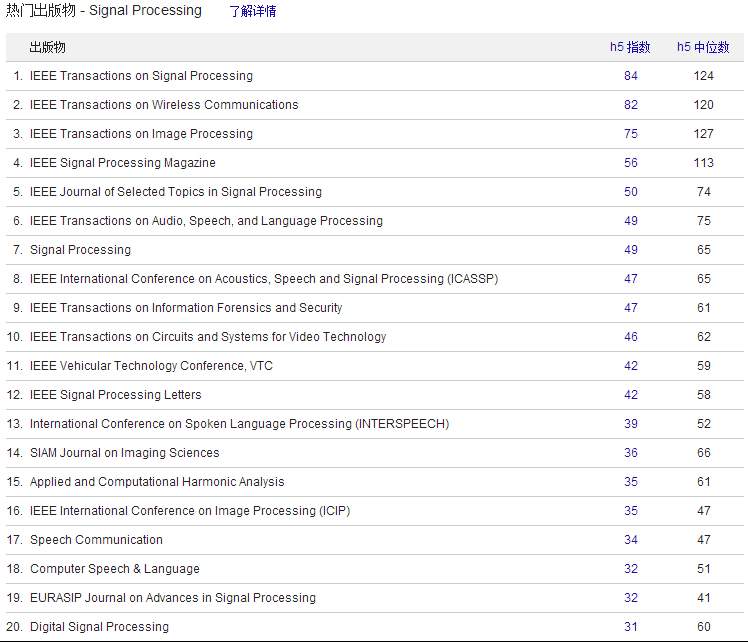Image resolution: width=748 pixels, height=642 pixels.
Task: Open h5 index 82 for Wireless Communications
Action: [x=631, y=105]
